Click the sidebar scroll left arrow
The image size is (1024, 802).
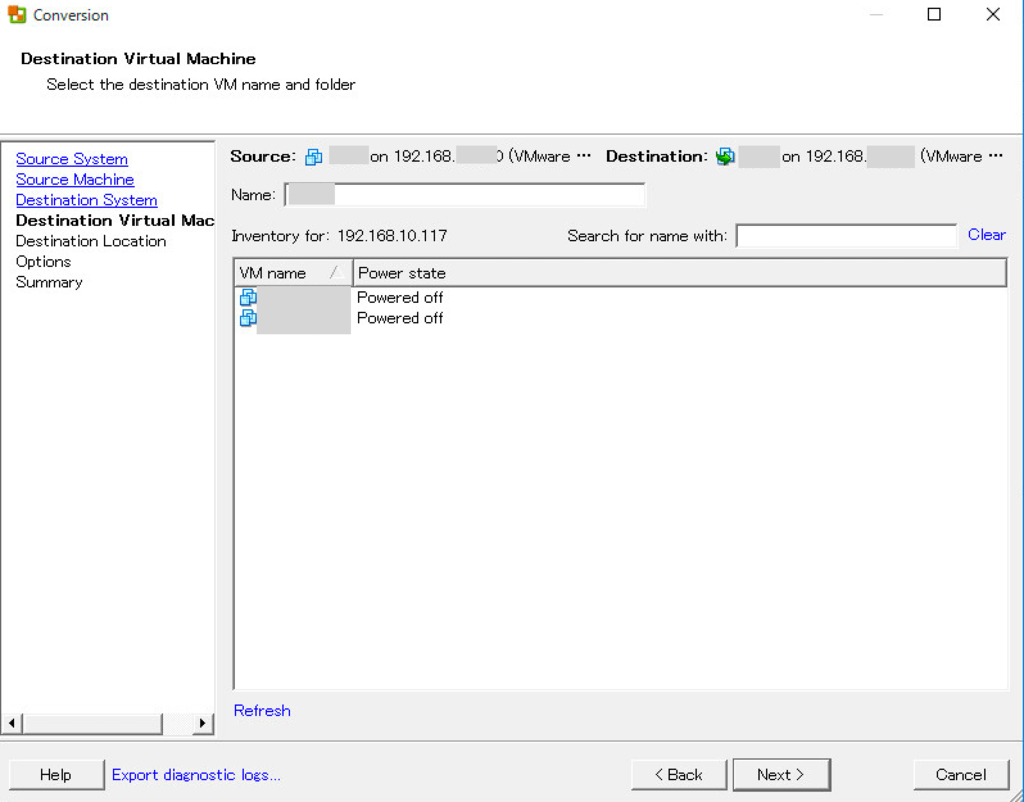click(x=12, y=723)
